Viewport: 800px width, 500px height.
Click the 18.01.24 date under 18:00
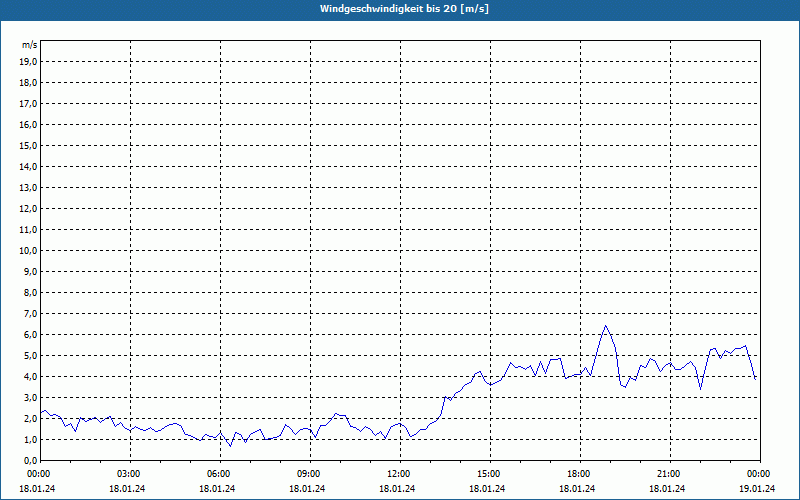[x=577, y=488]
